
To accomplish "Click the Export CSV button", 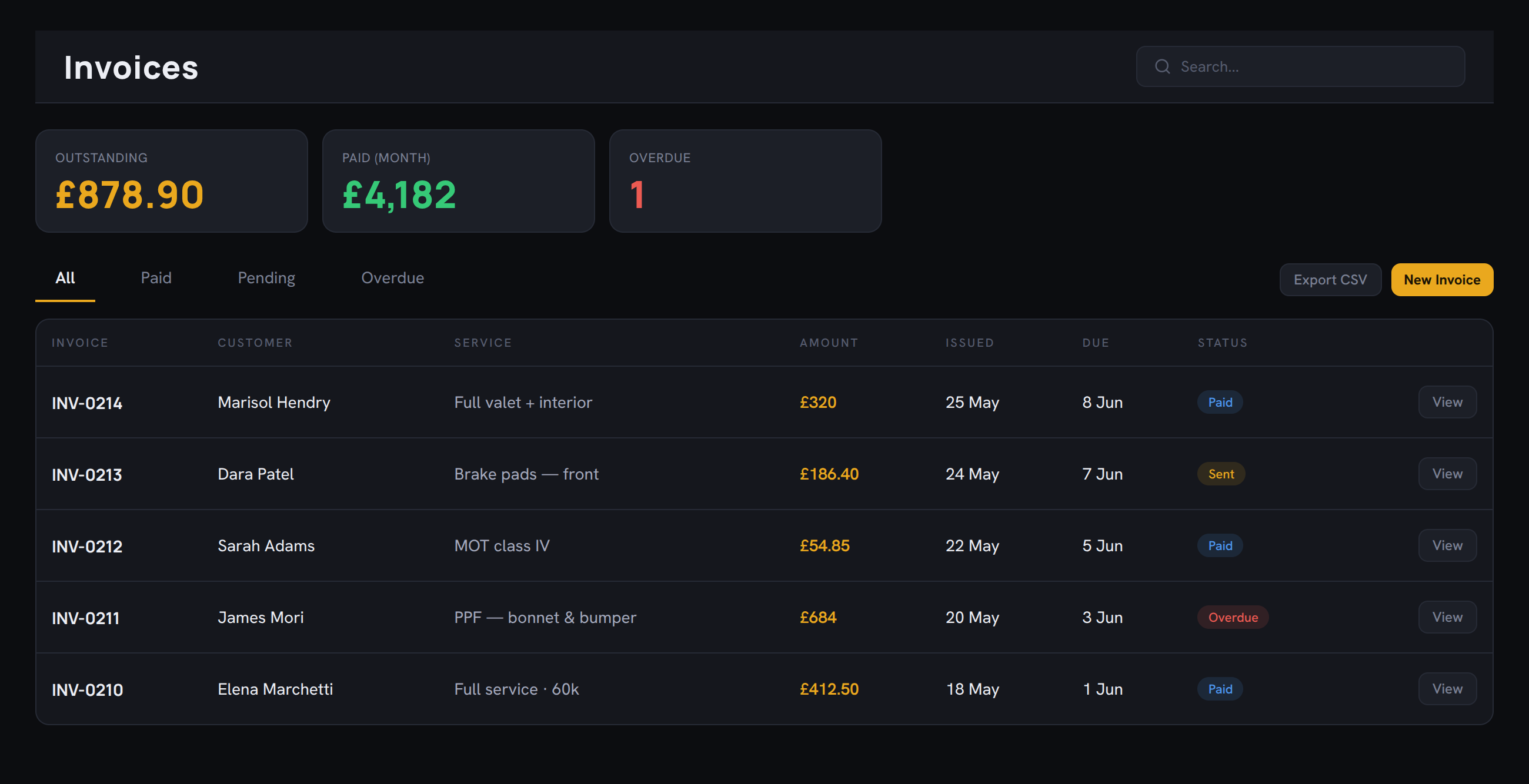I will 1330,280.
